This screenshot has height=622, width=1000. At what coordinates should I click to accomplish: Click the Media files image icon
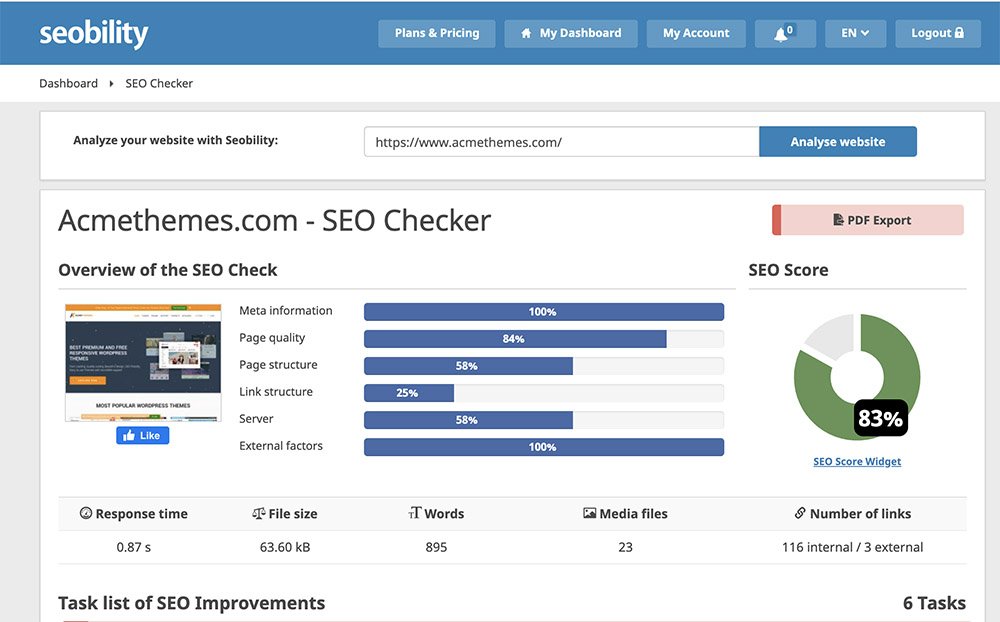pos(589,513)
